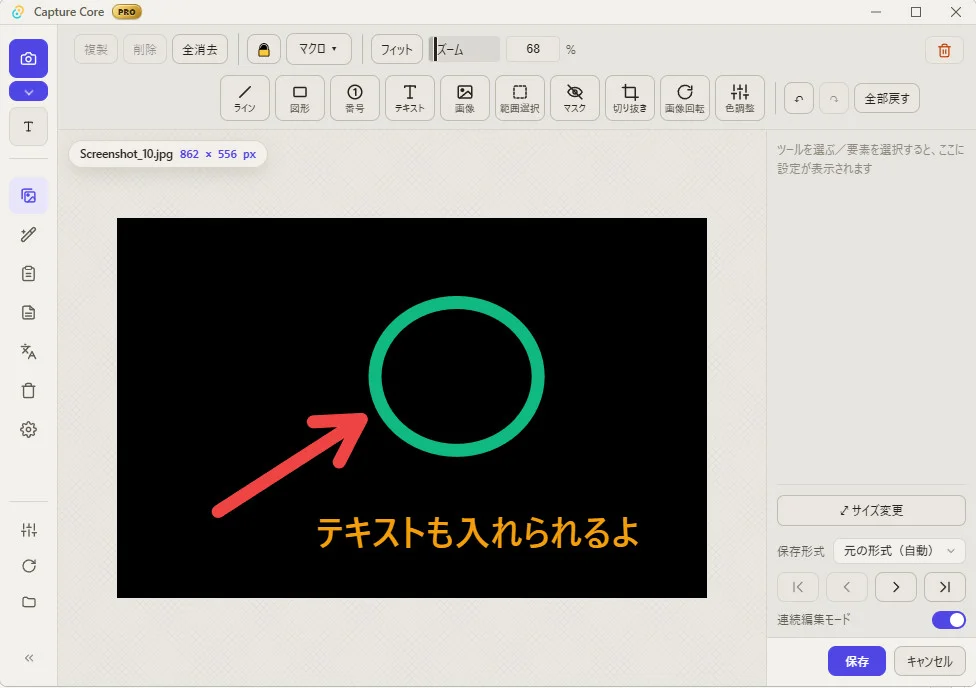Open the 色調整 color adjustment tool
This screenshot has width=976, height=688.
(739, 98)
